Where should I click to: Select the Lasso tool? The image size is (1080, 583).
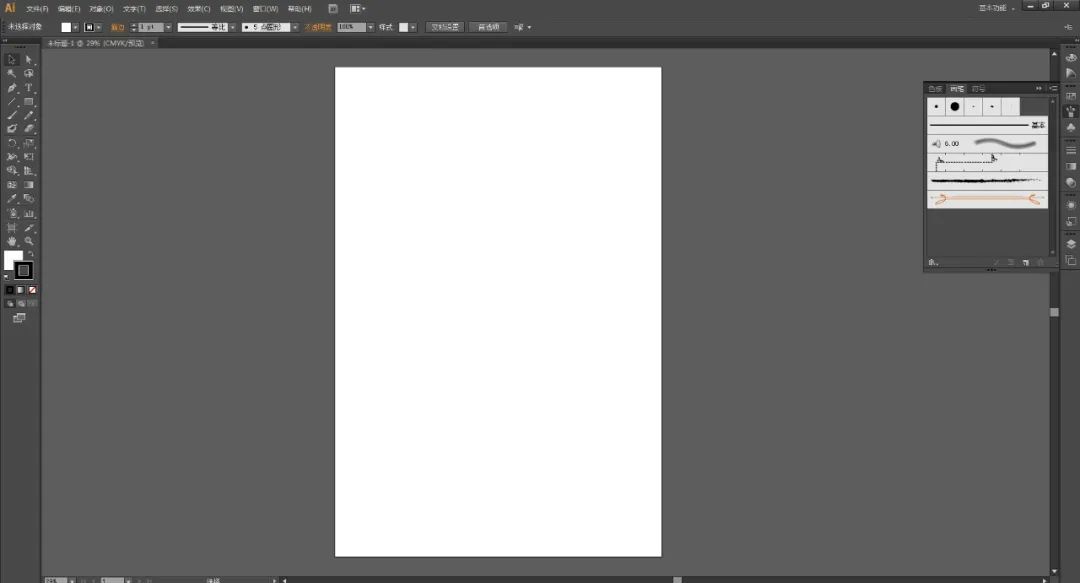[29, 73]
